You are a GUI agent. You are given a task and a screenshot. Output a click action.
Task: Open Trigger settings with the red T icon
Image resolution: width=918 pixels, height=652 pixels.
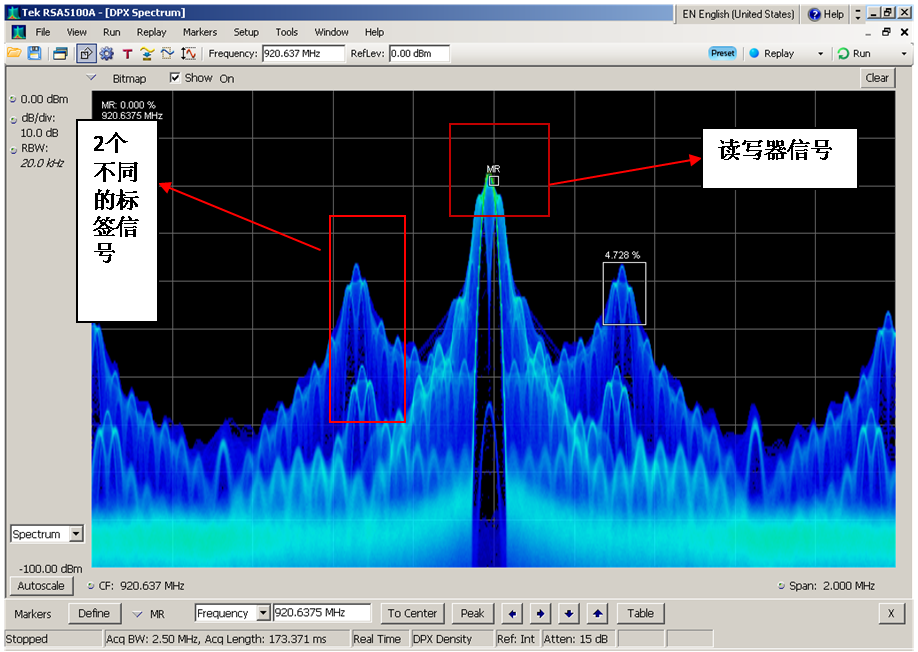127,54
